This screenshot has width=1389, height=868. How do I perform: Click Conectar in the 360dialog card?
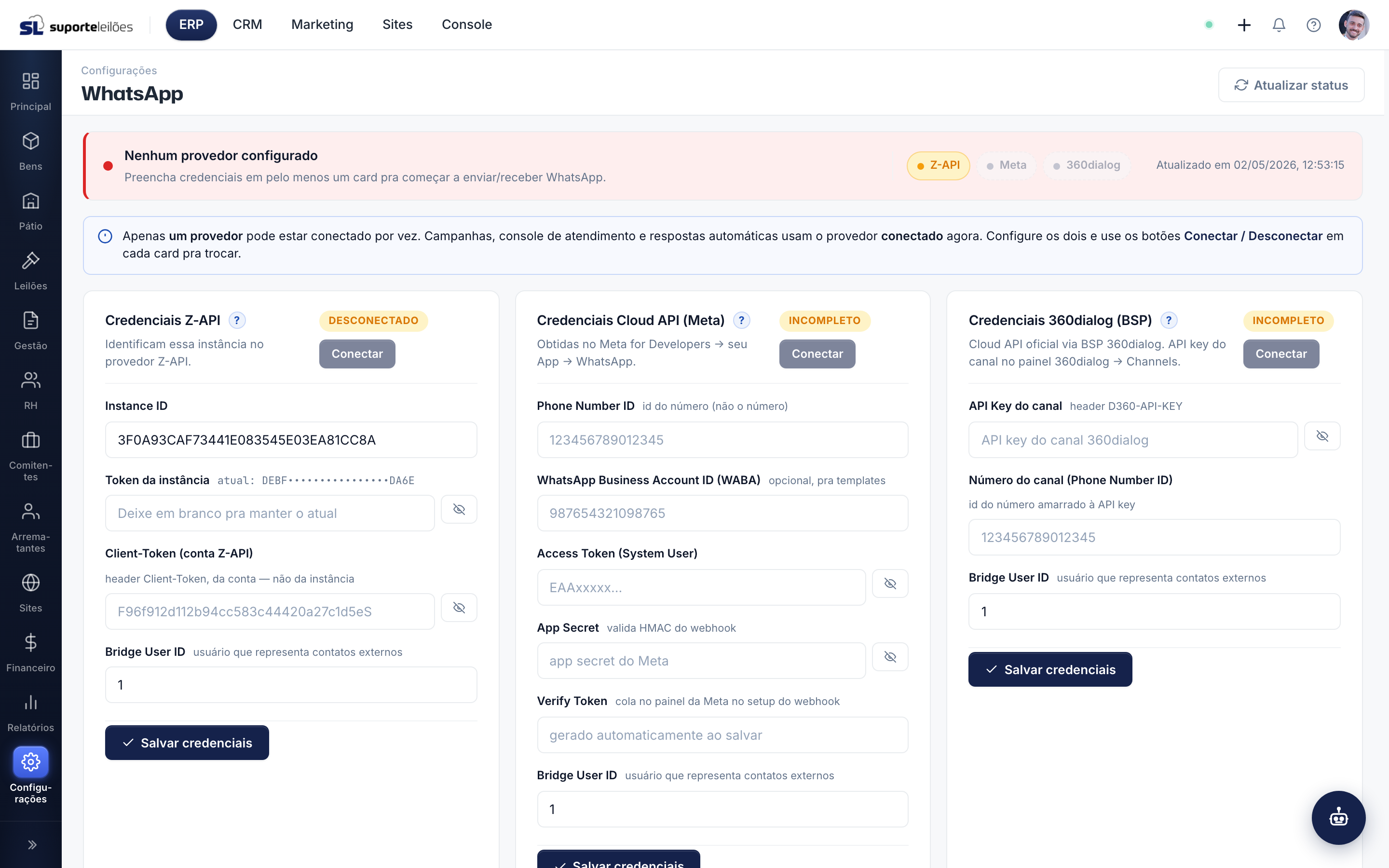coord(1281,353)
